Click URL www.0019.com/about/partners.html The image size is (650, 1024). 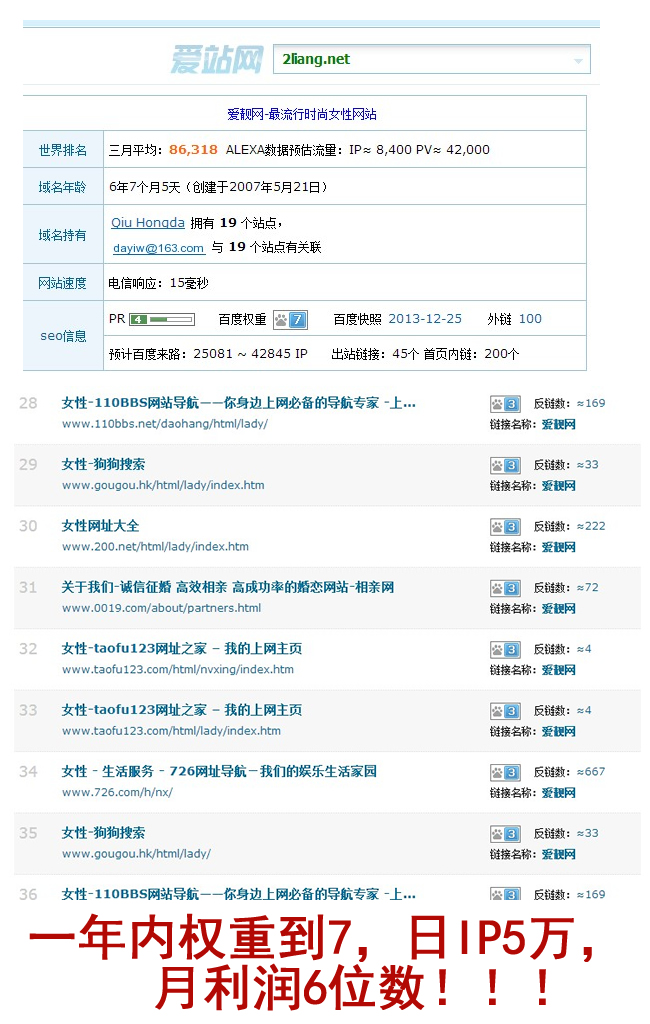click(x=161, y=608)
